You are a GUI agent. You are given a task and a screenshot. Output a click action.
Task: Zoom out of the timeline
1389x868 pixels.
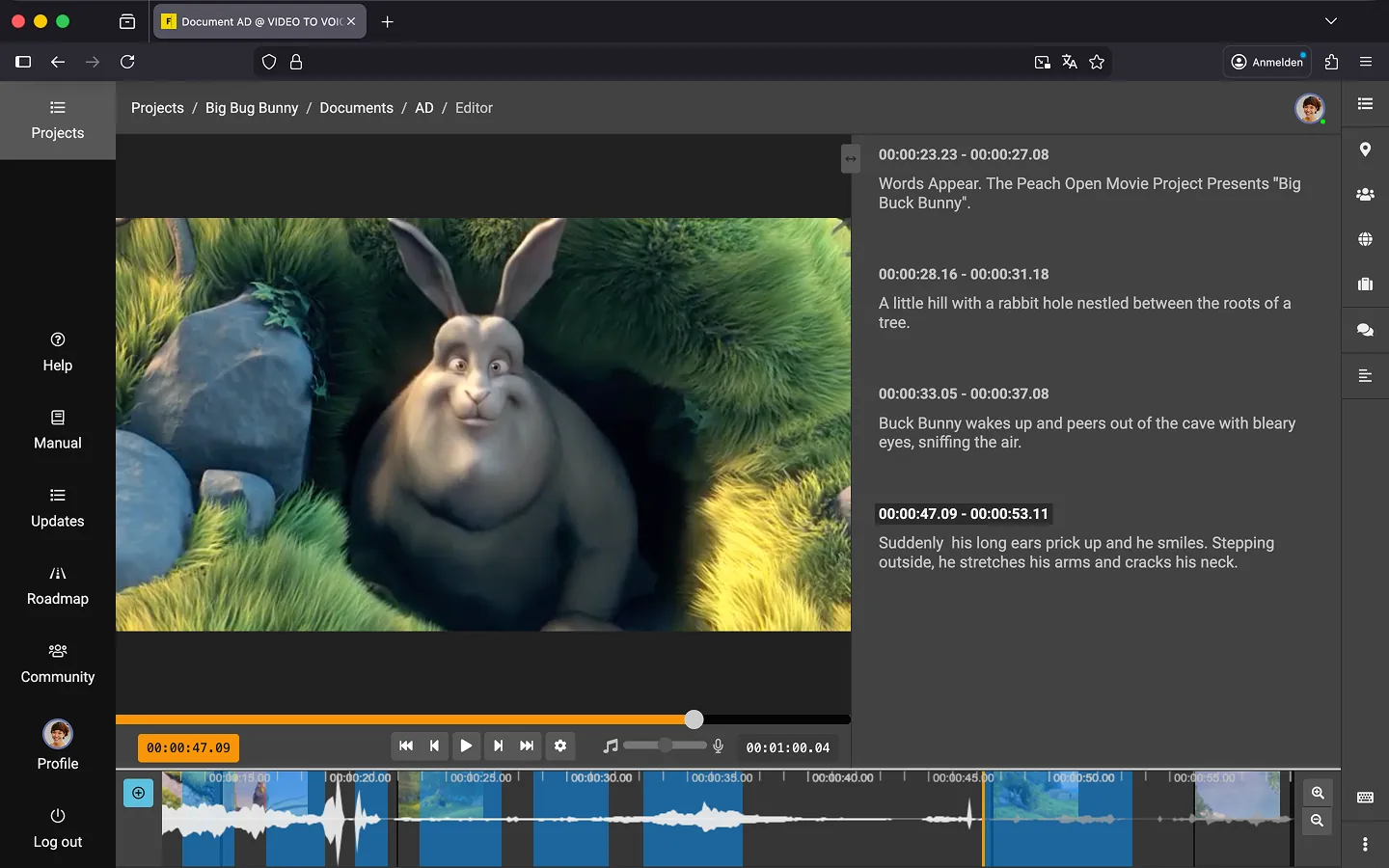coord(1318,821)
